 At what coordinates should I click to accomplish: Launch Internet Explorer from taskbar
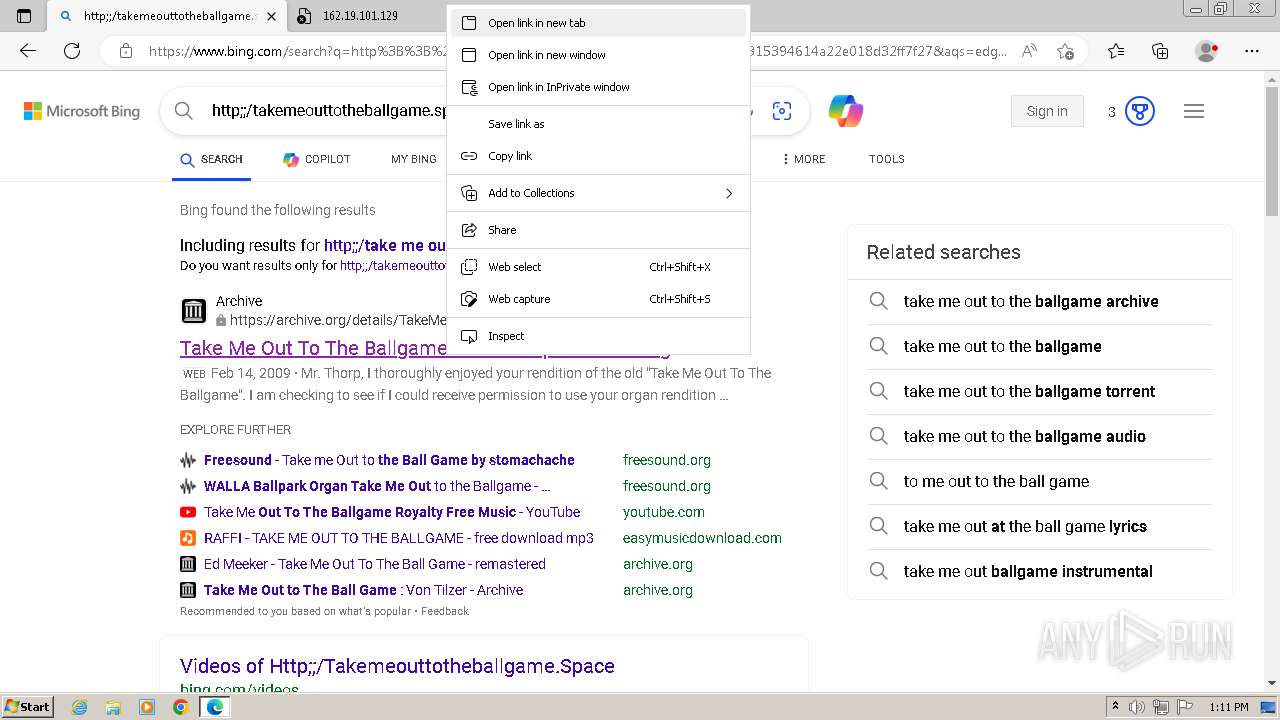coord(79,707)
